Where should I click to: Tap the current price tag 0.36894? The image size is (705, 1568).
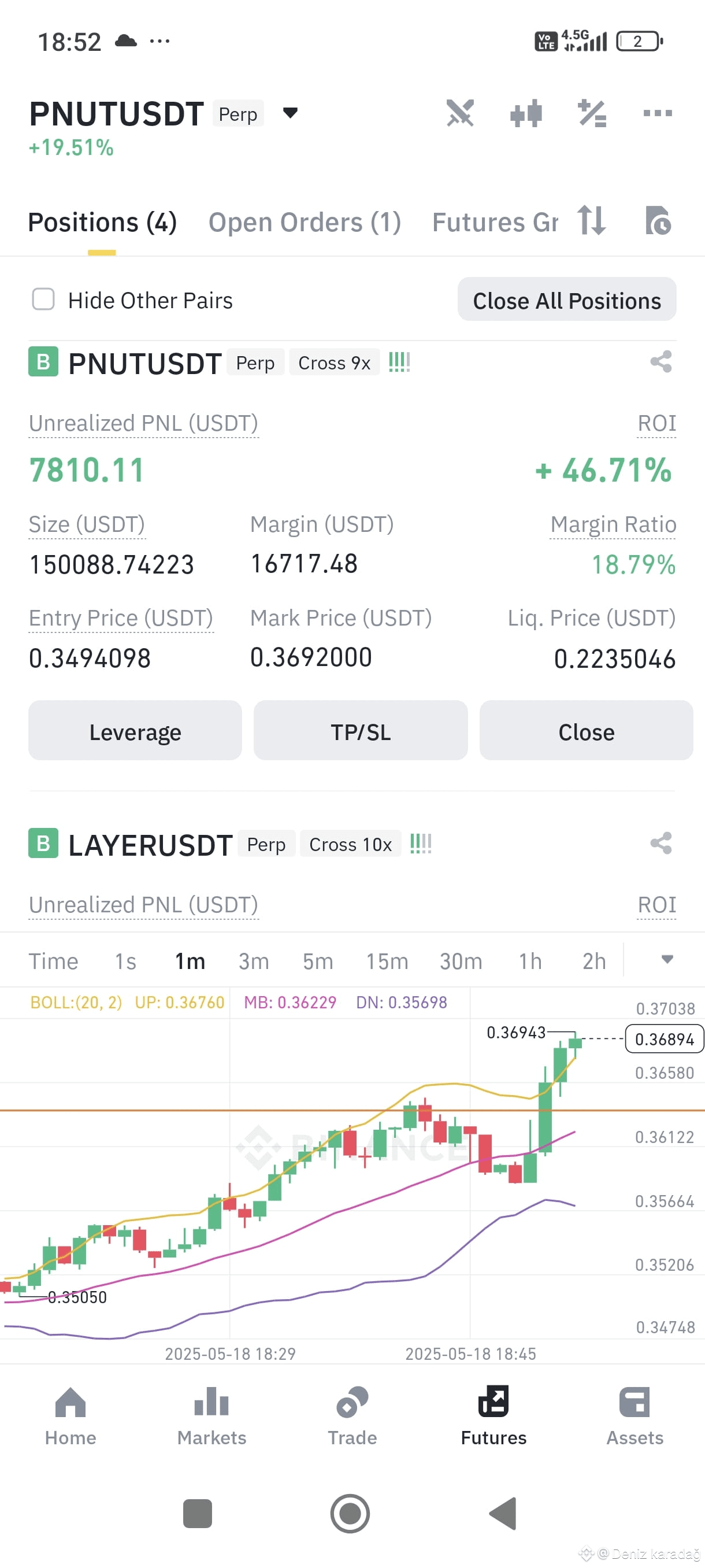tap(664, 1038)
